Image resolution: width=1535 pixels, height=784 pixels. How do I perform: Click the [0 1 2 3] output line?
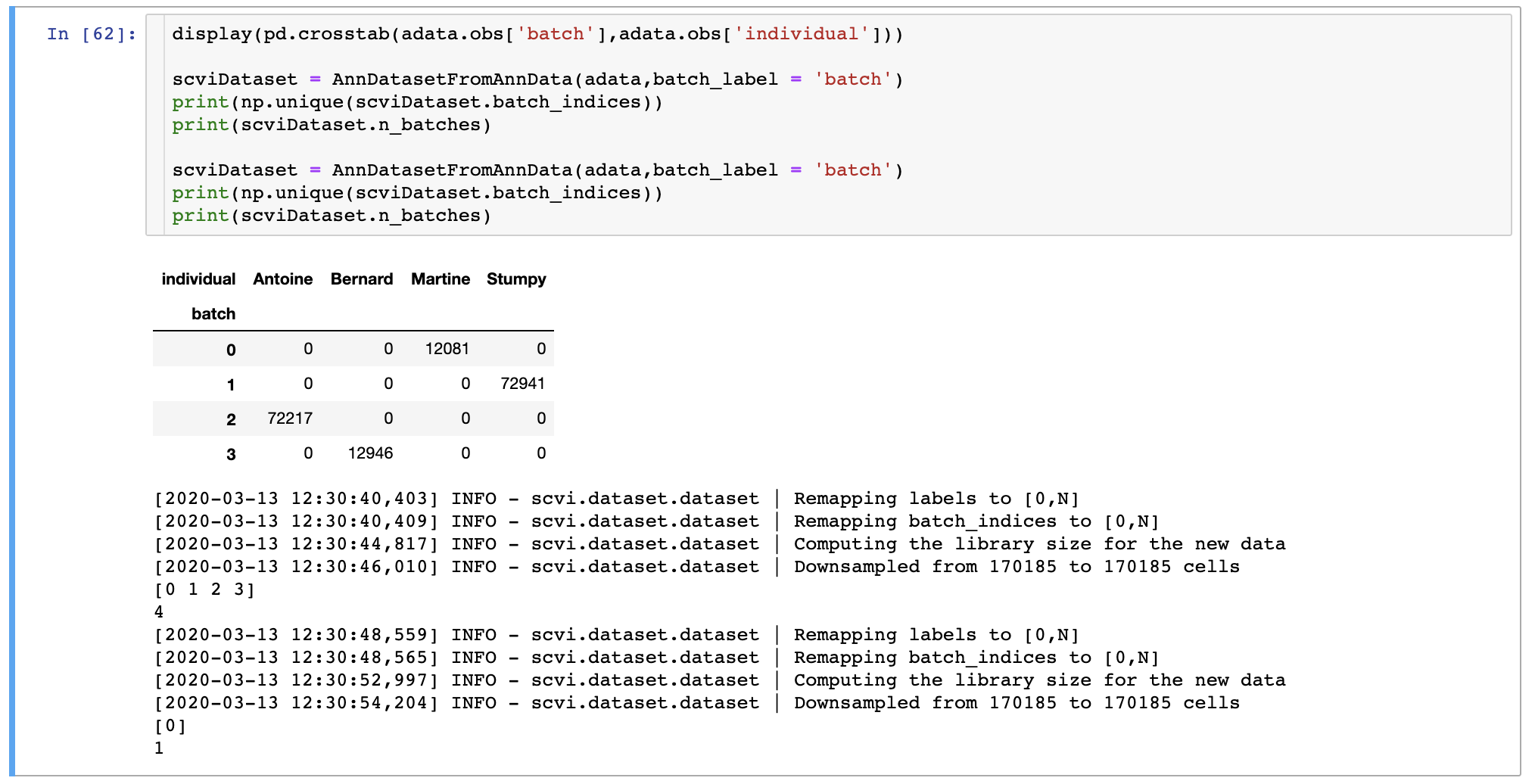pyautogui.click(x=204, y=590)
